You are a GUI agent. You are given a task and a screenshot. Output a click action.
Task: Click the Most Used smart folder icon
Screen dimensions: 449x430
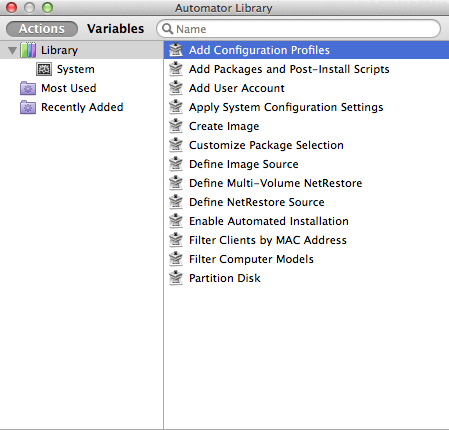28,88
